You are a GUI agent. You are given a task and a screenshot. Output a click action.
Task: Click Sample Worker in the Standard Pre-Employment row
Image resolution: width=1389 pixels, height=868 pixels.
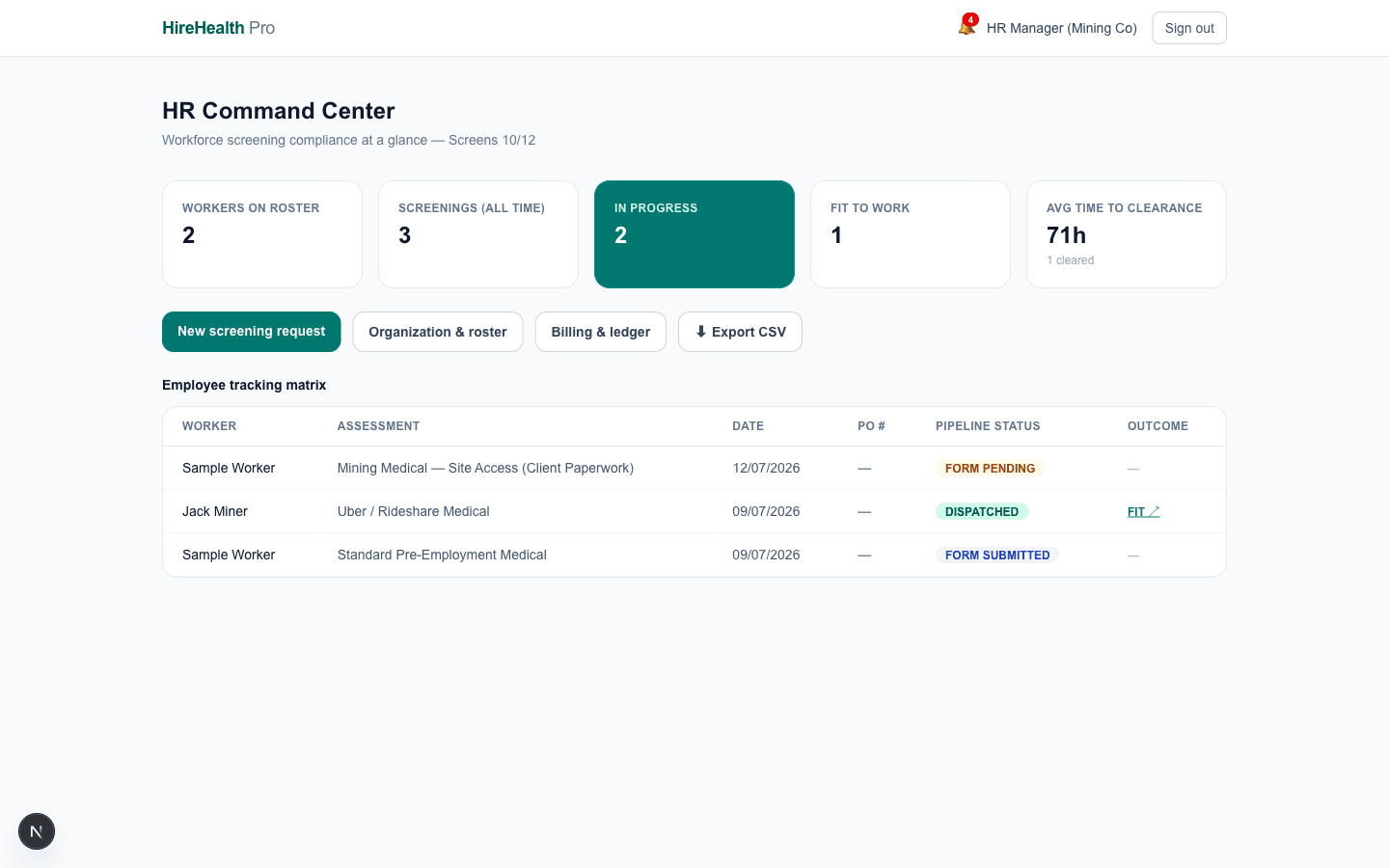(229, 556)
